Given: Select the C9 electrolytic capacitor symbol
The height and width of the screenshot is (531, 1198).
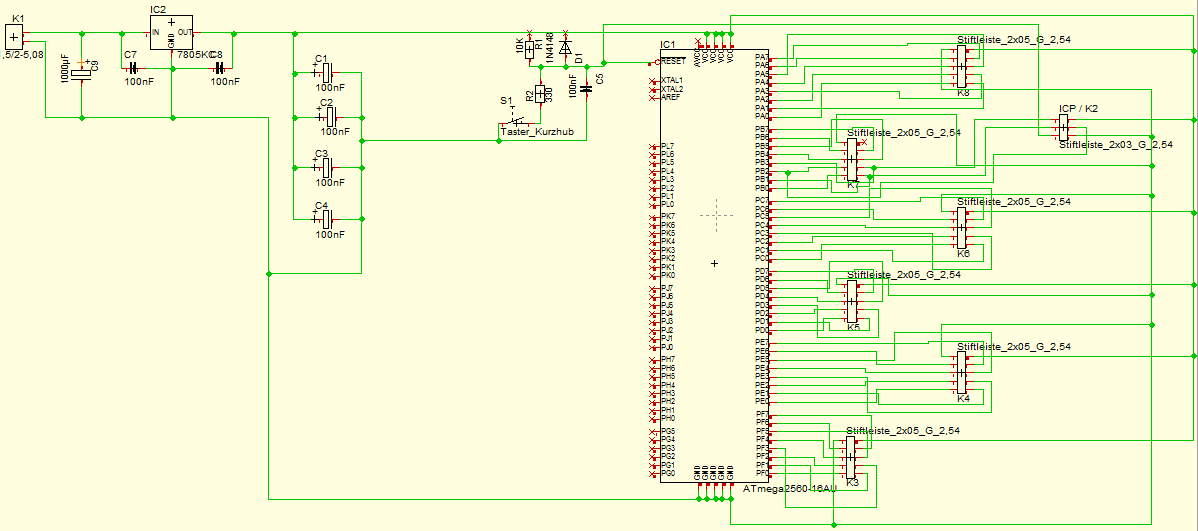Looking at the screenshot, I should (81, 75).
